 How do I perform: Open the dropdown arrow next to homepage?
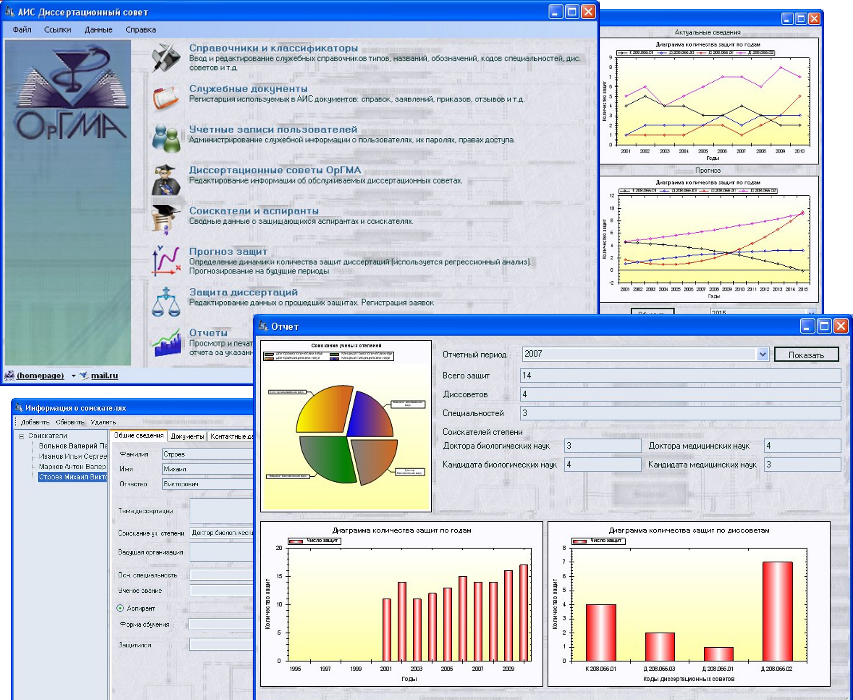(73, 376)
